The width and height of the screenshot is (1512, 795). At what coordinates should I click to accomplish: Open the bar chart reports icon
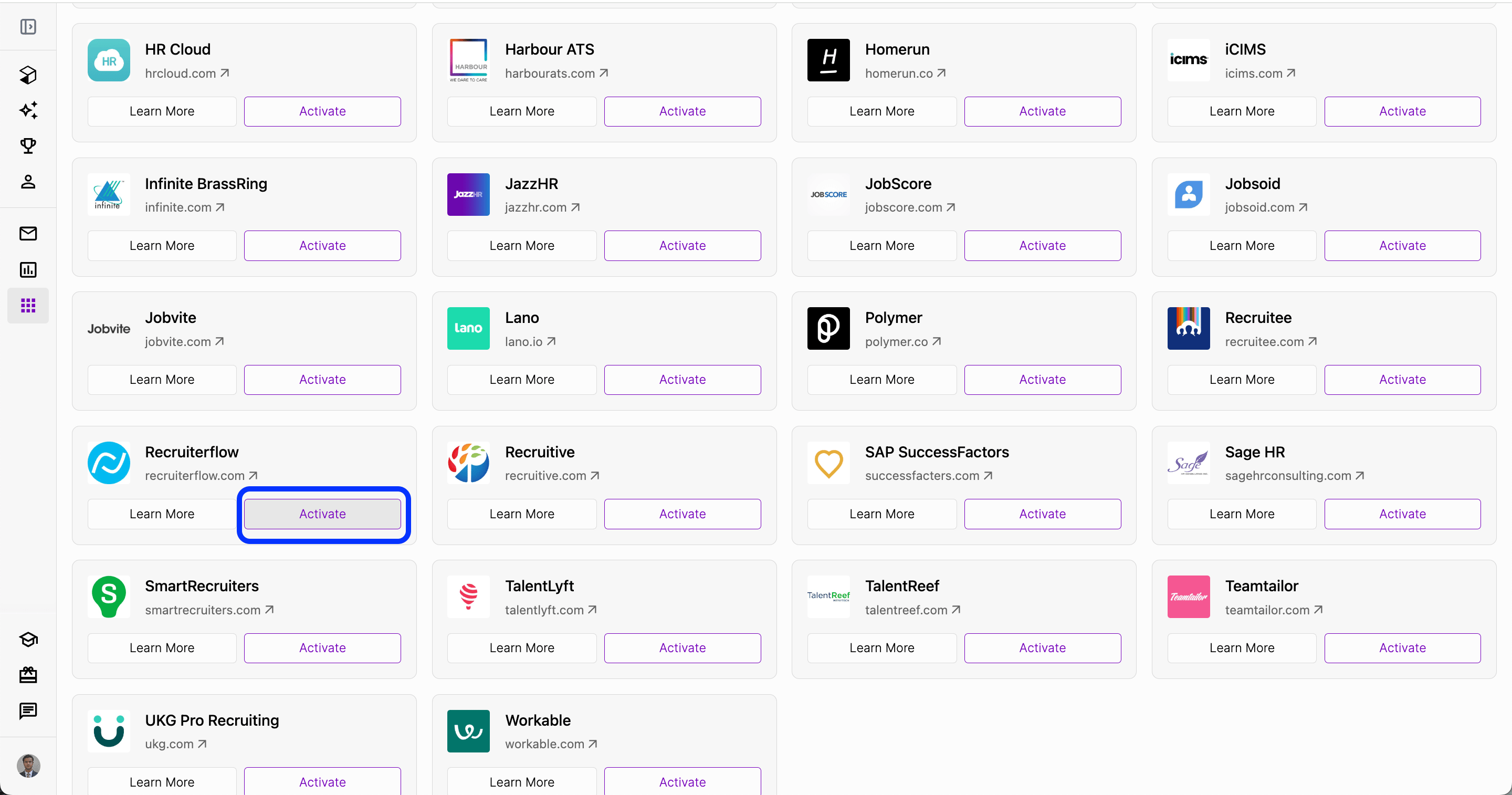click(x=28, y=269)
